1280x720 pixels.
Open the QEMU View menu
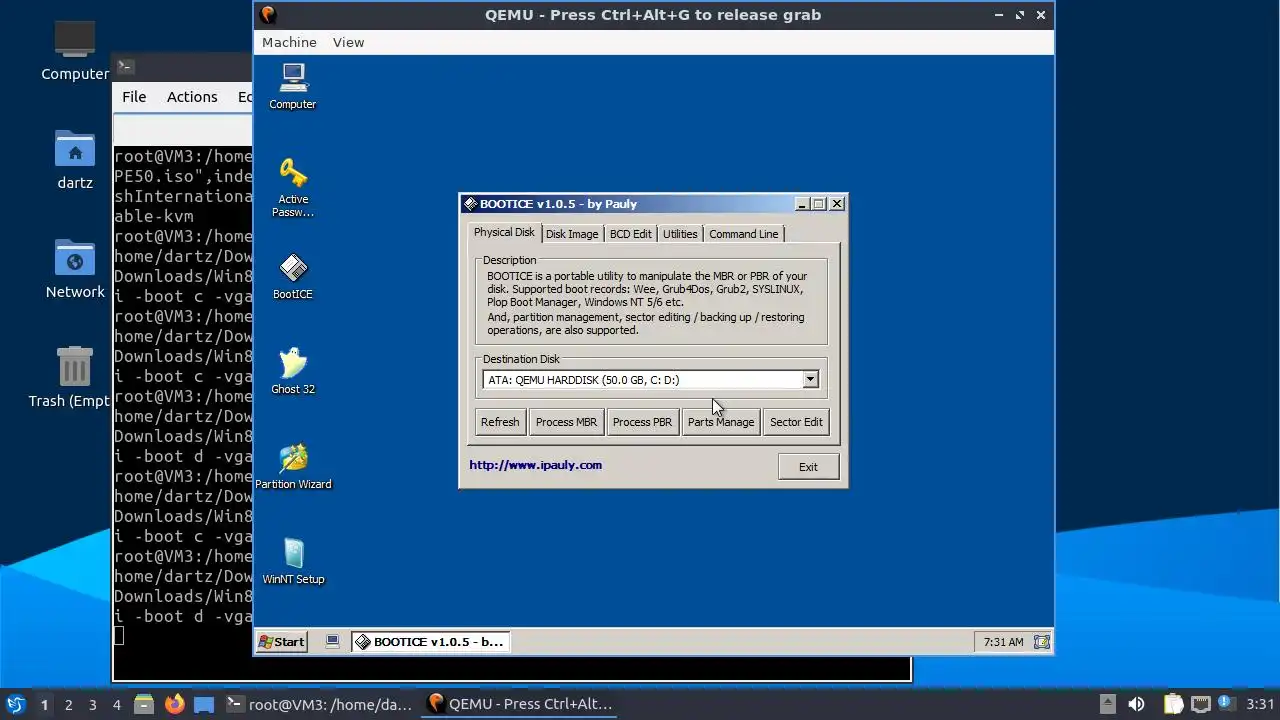tap(348, 42)
